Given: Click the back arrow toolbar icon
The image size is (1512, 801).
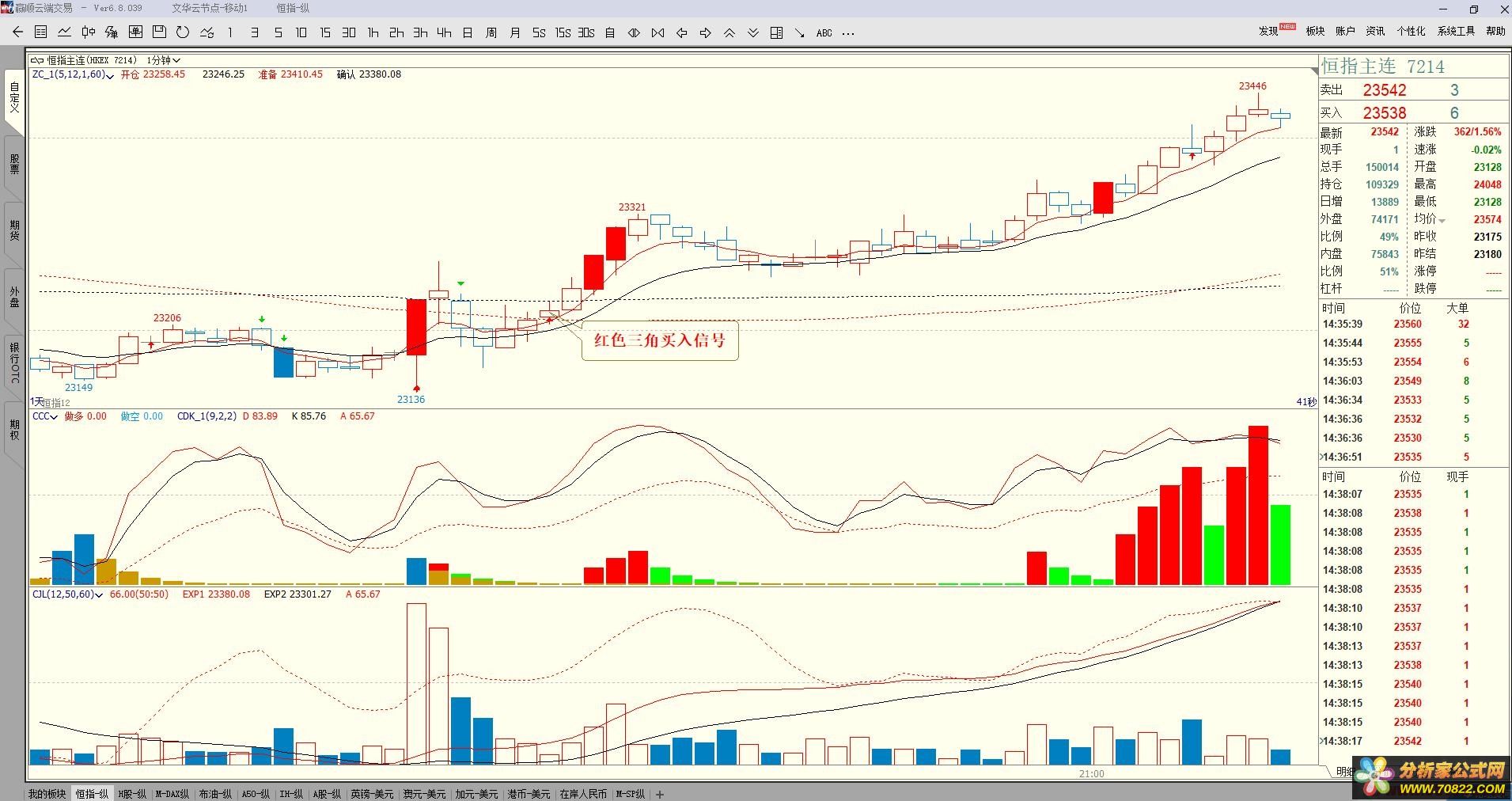Looking at the screenshot, I should [x=17, y=32].
